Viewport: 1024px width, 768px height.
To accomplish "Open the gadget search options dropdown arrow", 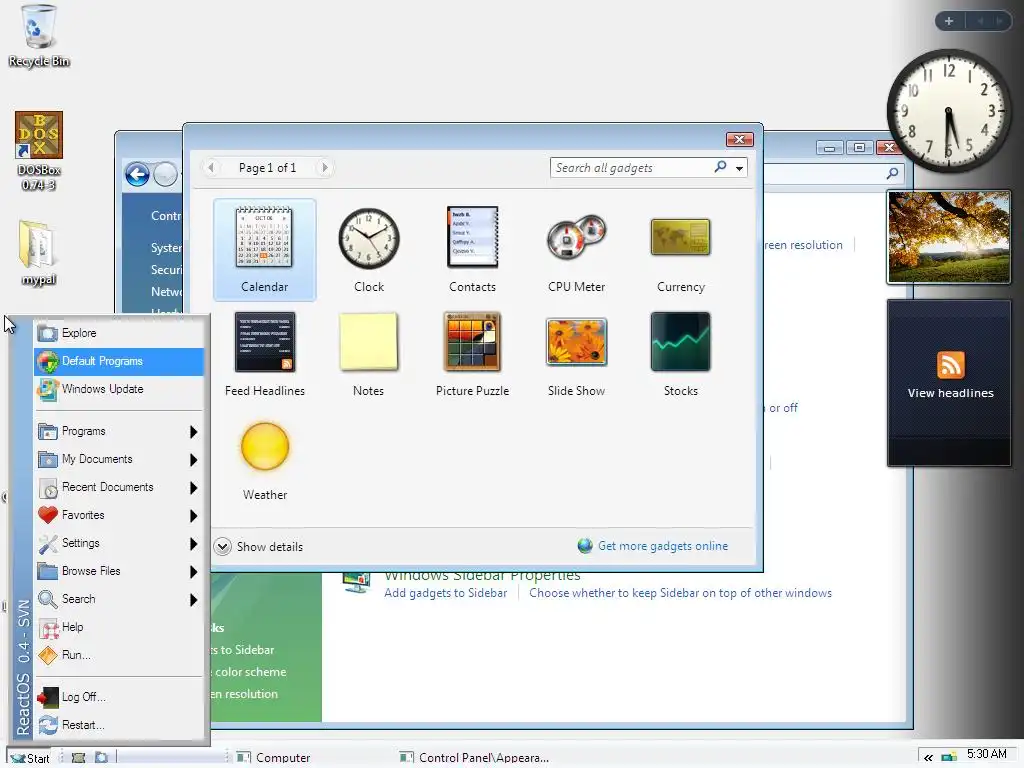I will pos(739,168).
